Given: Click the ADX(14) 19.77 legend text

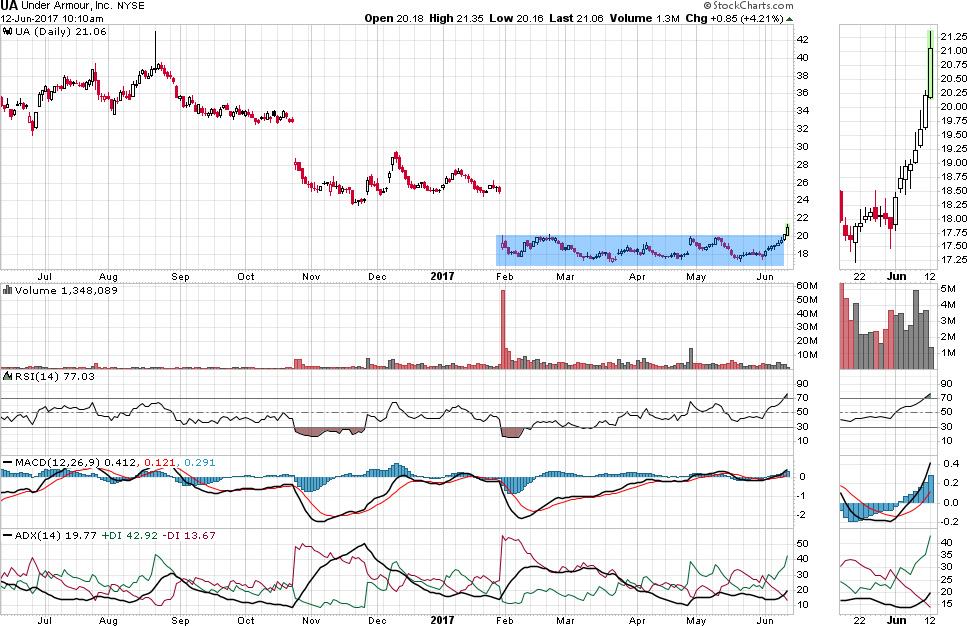Looking at the screenshot, I should [56, 535].
